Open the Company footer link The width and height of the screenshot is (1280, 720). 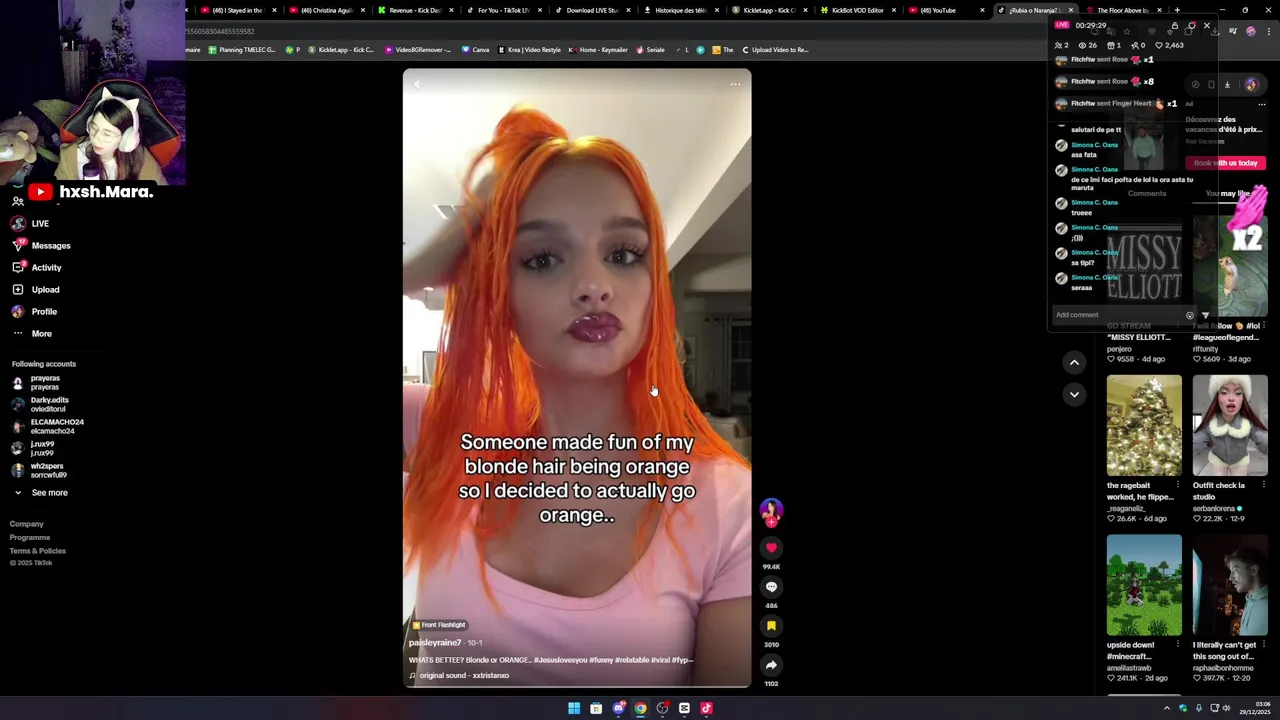(x=27, y=524)
